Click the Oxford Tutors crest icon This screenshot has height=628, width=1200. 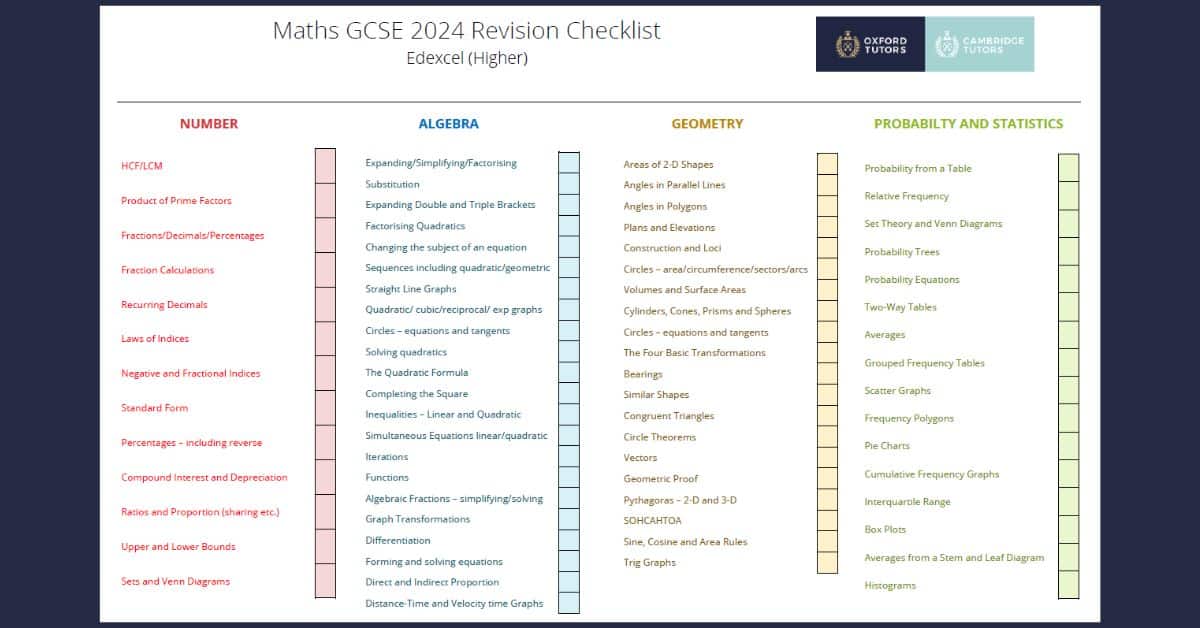(x=848, y=45)
